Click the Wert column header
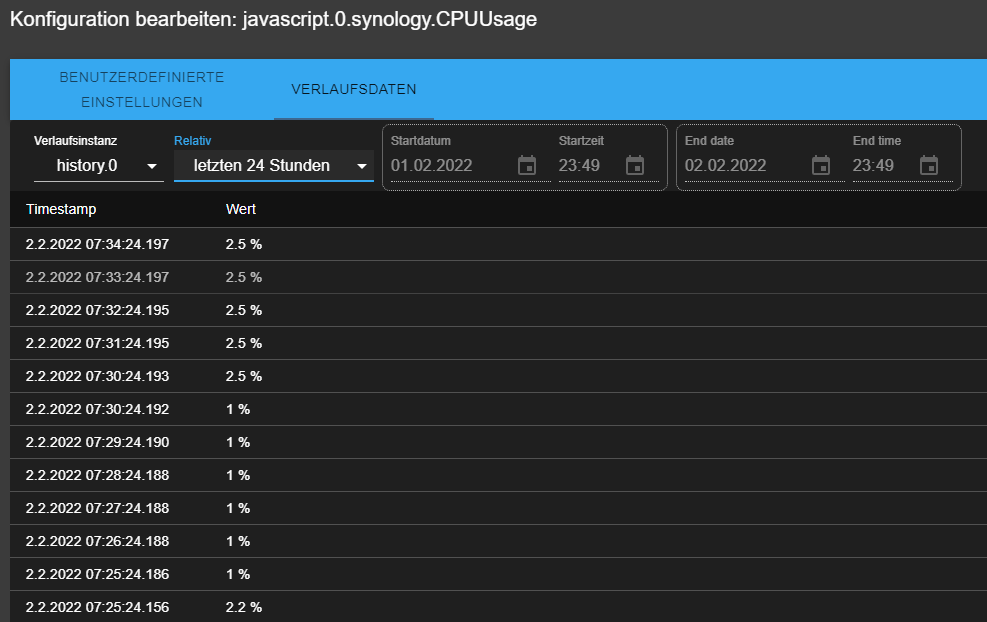The image size is (987, 622). pyautogui.click(x=241, y=209)
